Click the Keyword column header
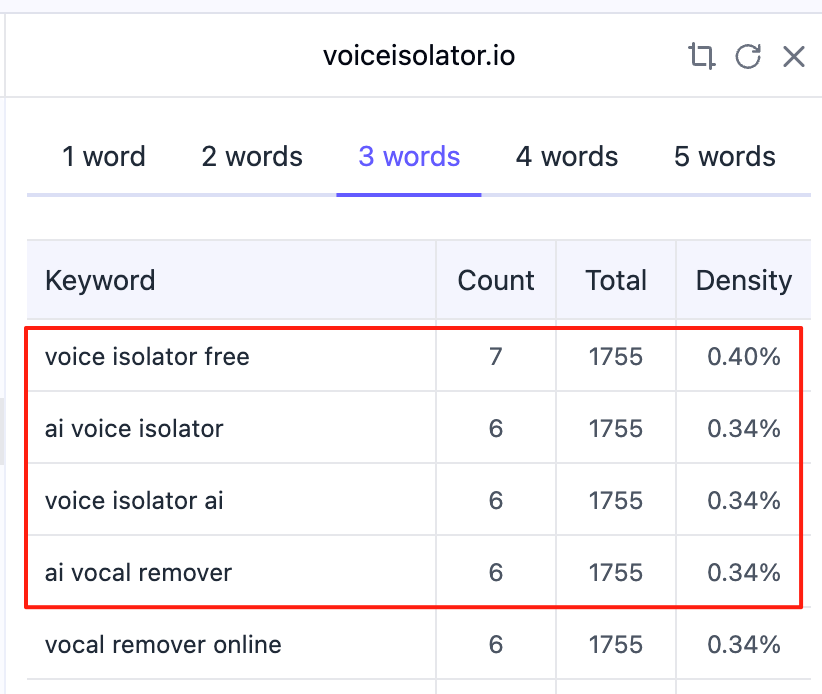This screenshot has height=694, width=822. coord(100,280)
